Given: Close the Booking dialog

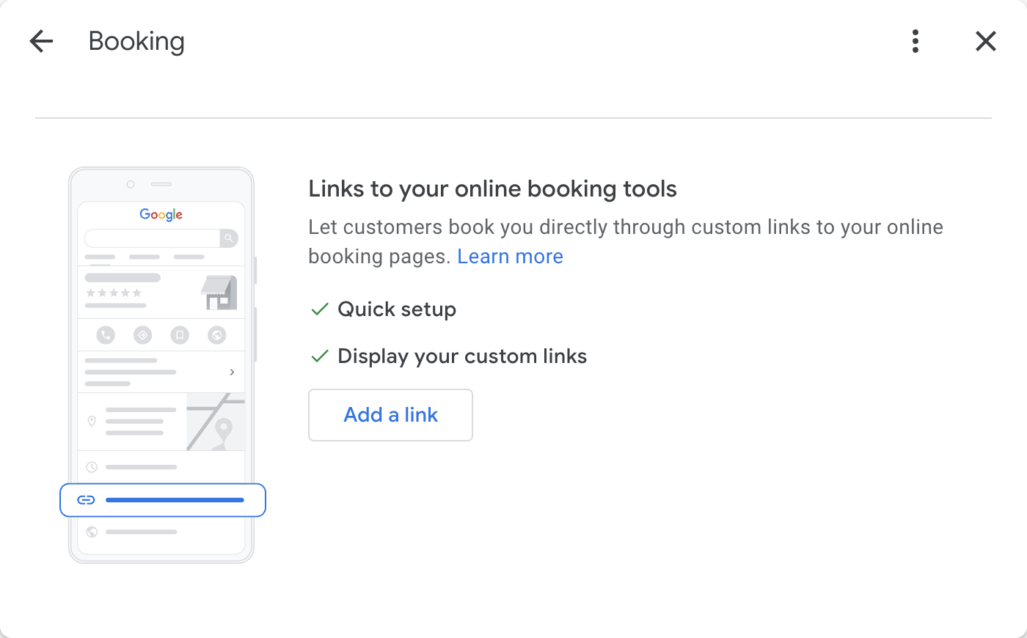Looking at the screenshot, I should pos(986,41).
